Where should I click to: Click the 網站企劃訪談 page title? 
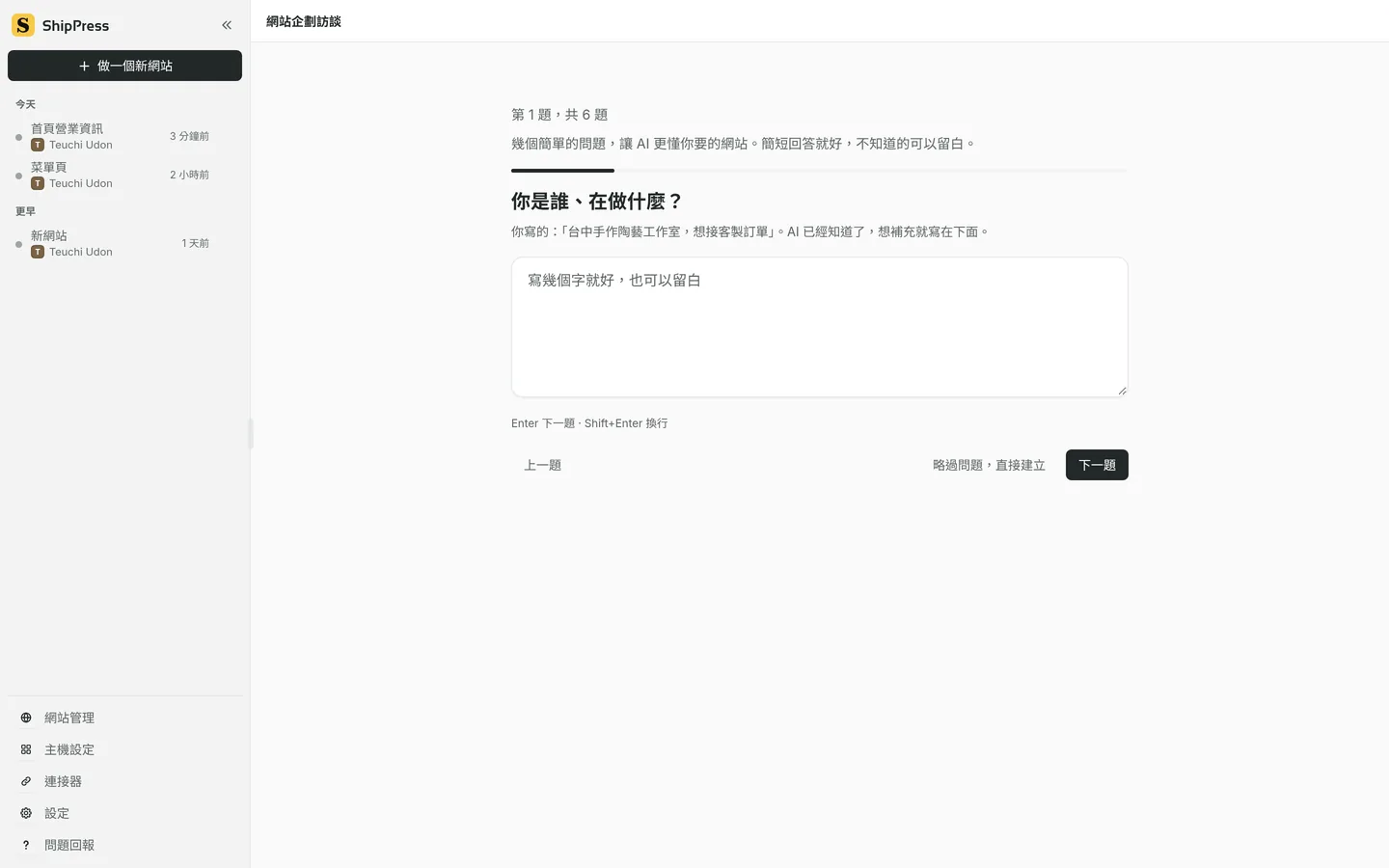tap(304, 21)
